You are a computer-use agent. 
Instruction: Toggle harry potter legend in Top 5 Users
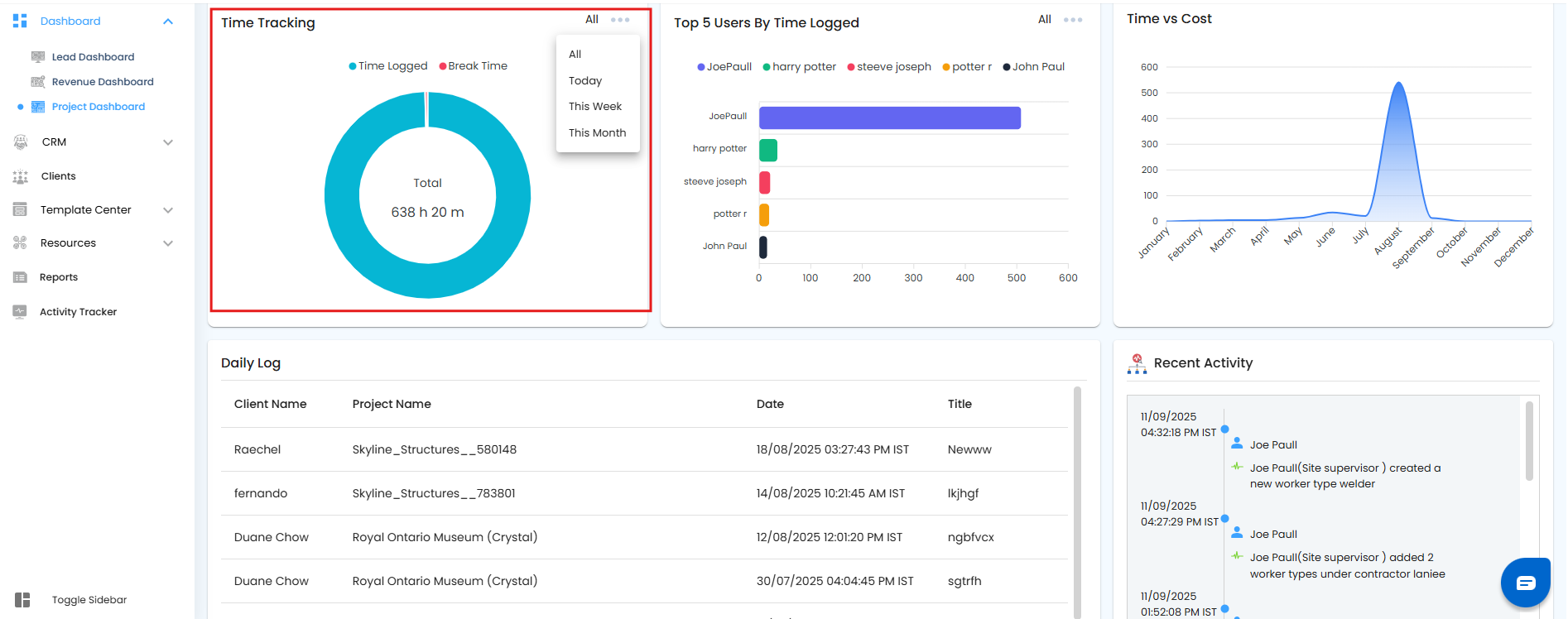click(800, 67)
